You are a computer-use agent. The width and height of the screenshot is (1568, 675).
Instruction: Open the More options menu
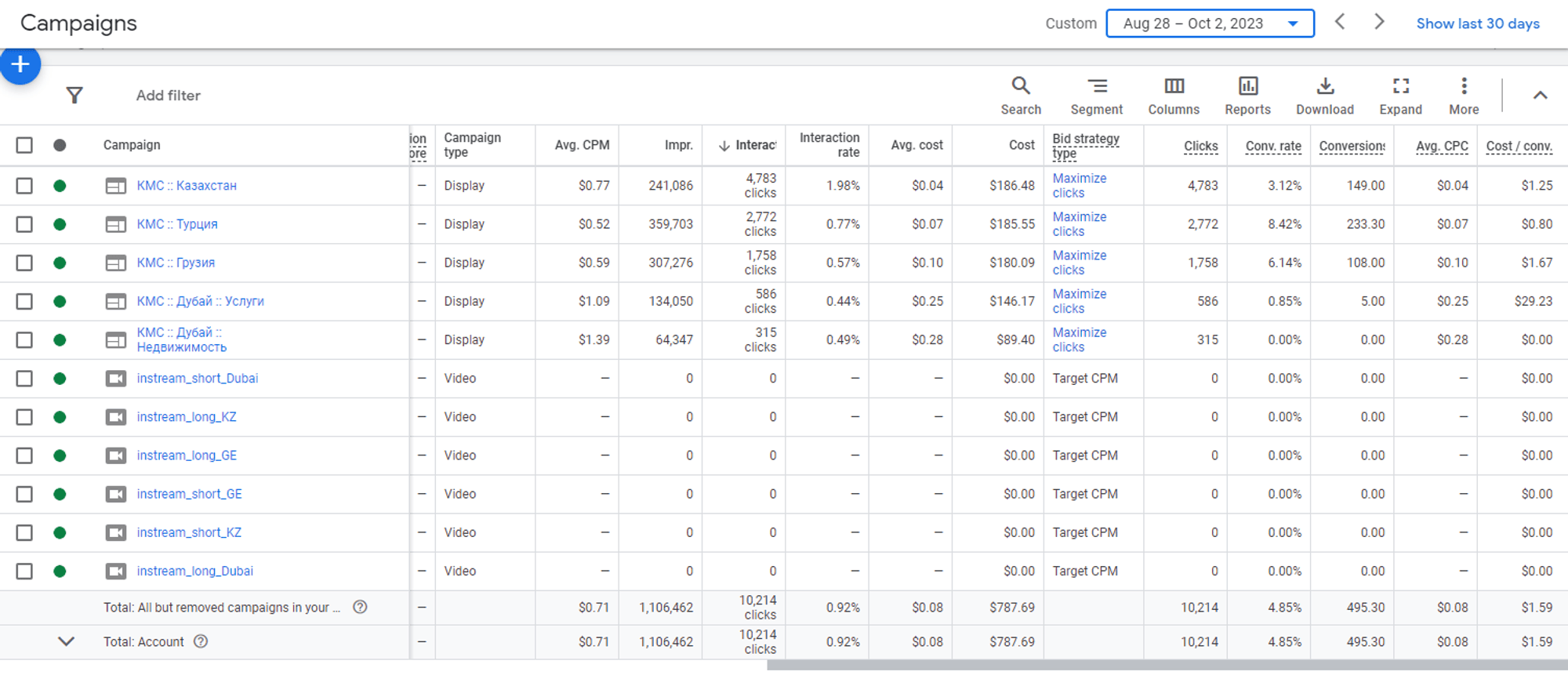[1464, 96]
